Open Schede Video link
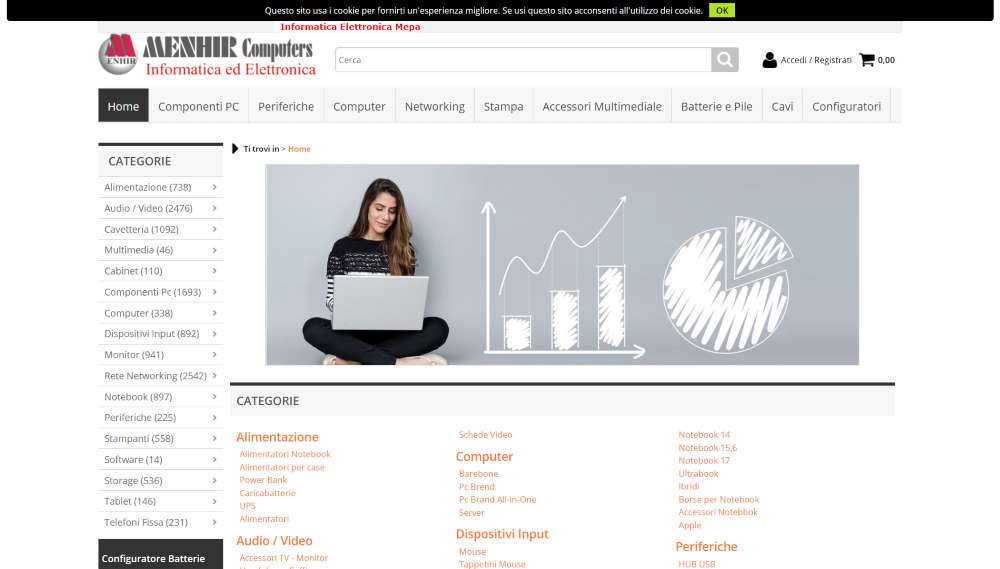 [x=485, y=434]
